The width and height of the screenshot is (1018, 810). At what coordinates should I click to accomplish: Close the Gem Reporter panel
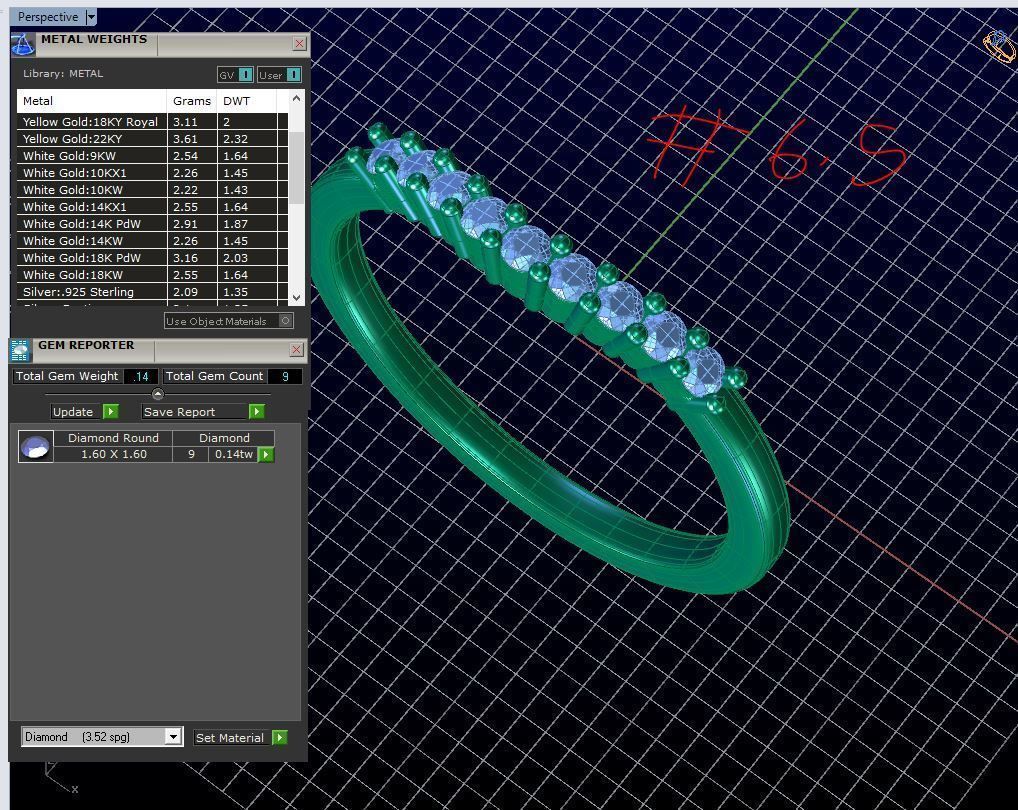pyautogui.click(x=297, y=350)
